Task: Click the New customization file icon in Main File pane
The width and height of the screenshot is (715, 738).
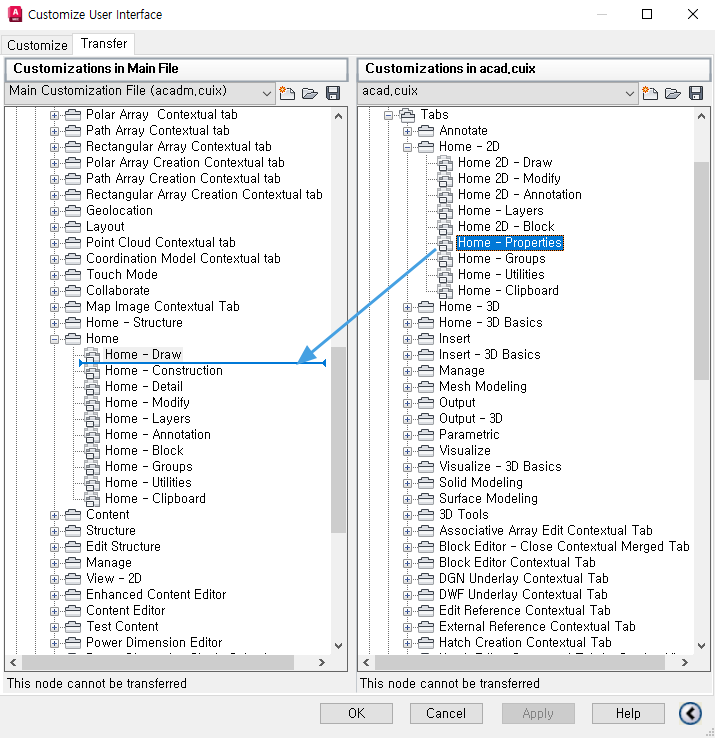Action: click(287, 93)
